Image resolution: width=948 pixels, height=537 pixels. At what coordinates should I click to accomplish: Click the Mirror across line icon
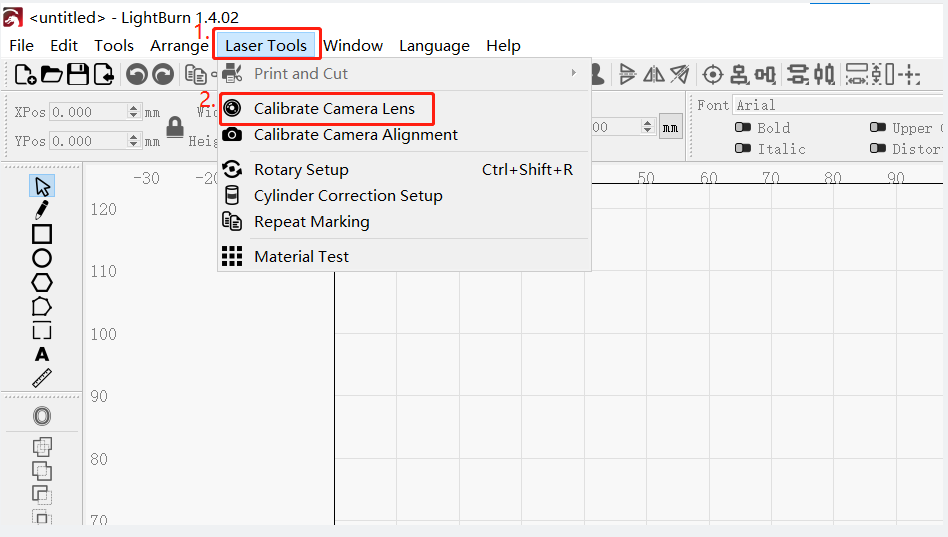[x=680, y=74]
